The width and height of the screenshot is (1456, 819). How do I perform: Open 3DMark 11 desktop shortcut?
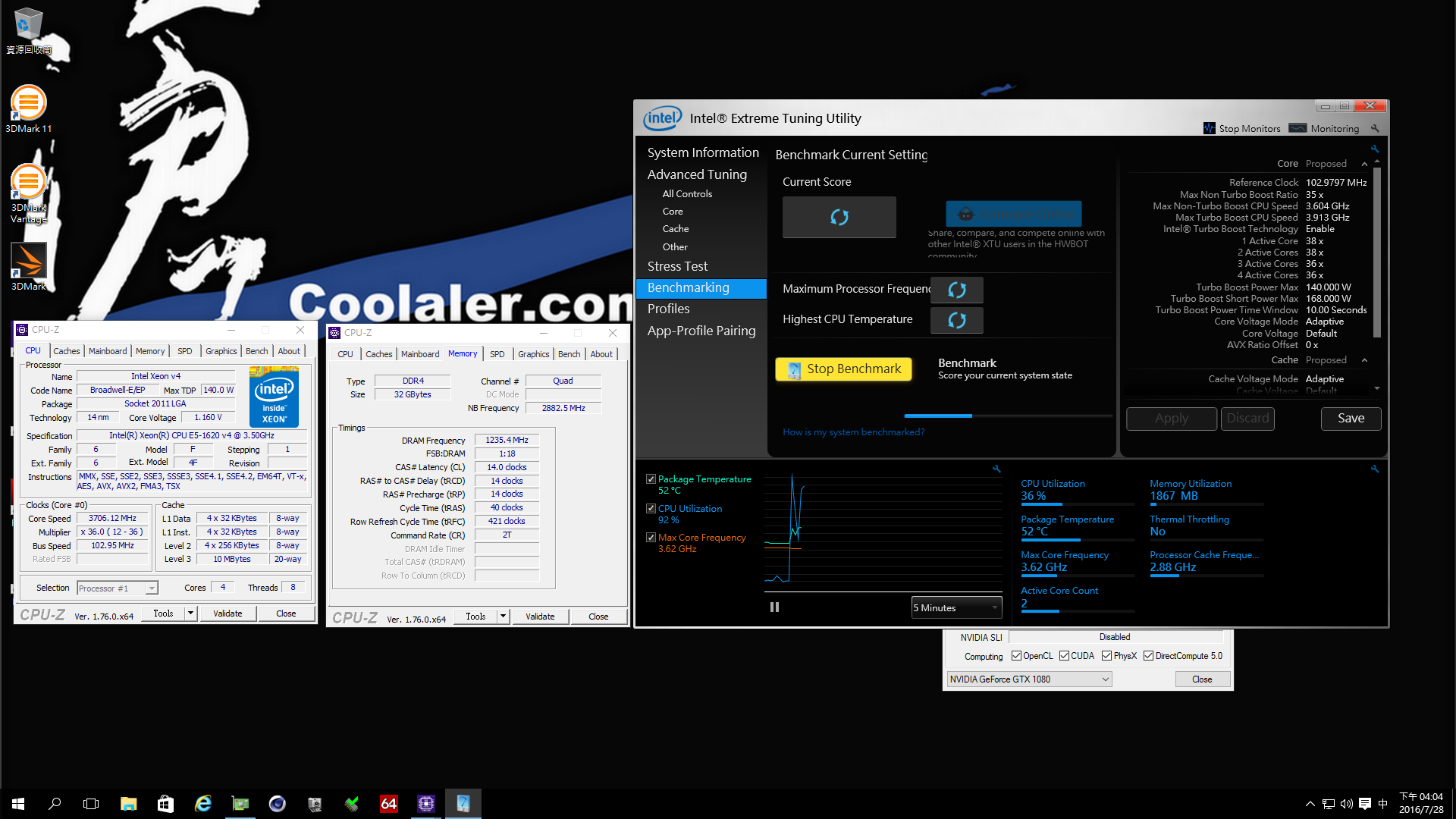click(x=28, y=108)
